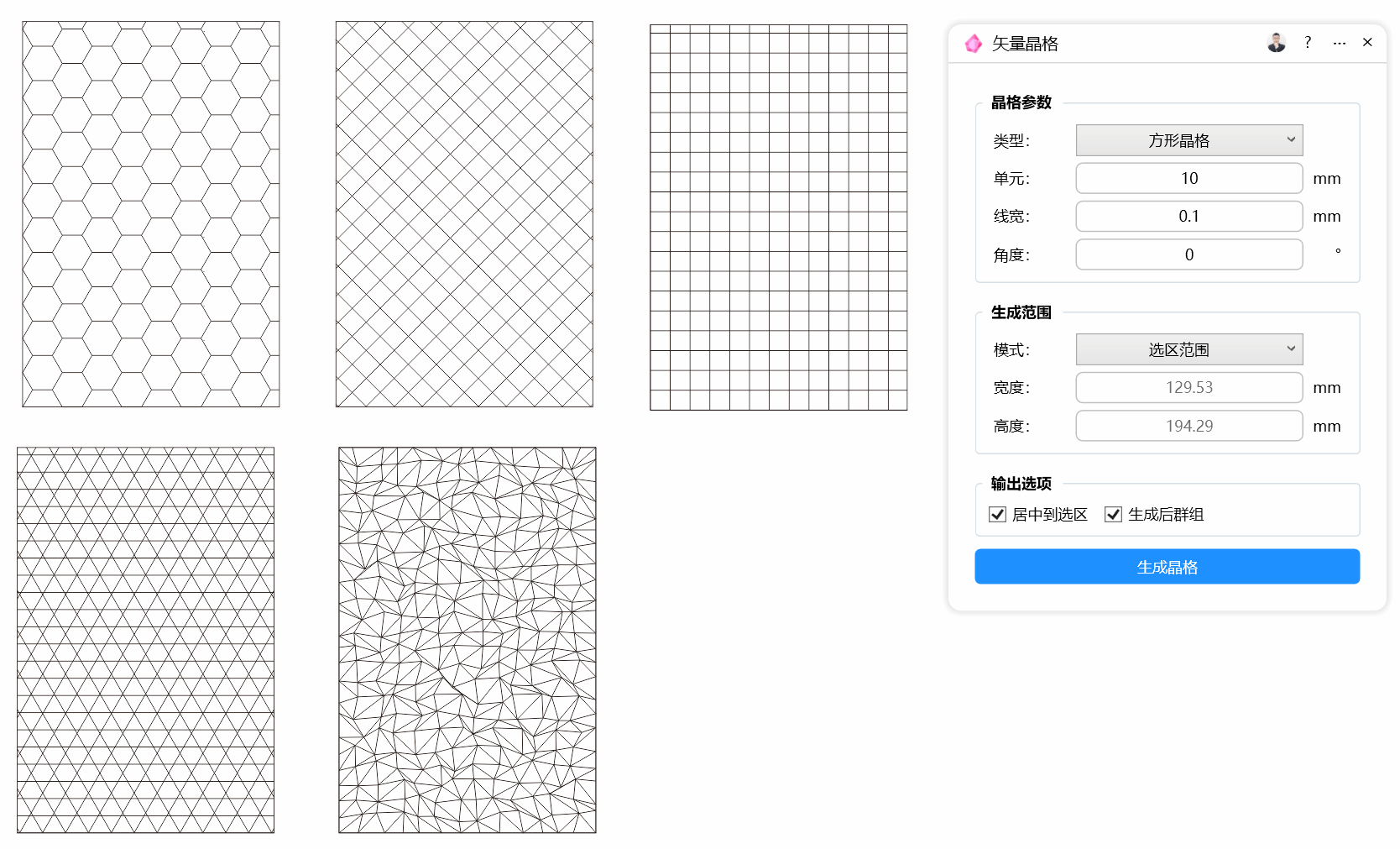Select the square grid lattice preview

(x=779, y=217)
